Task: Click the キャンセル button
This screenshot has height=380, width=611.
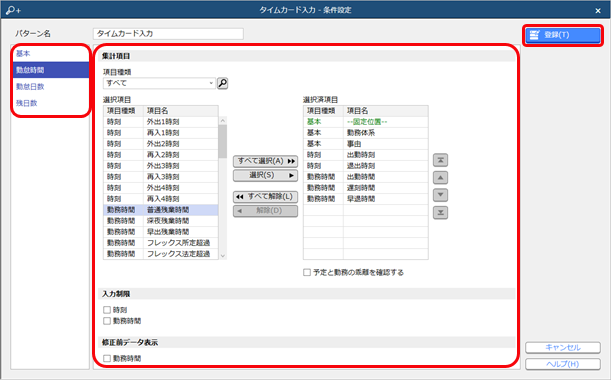Action: tap(563, 347)
